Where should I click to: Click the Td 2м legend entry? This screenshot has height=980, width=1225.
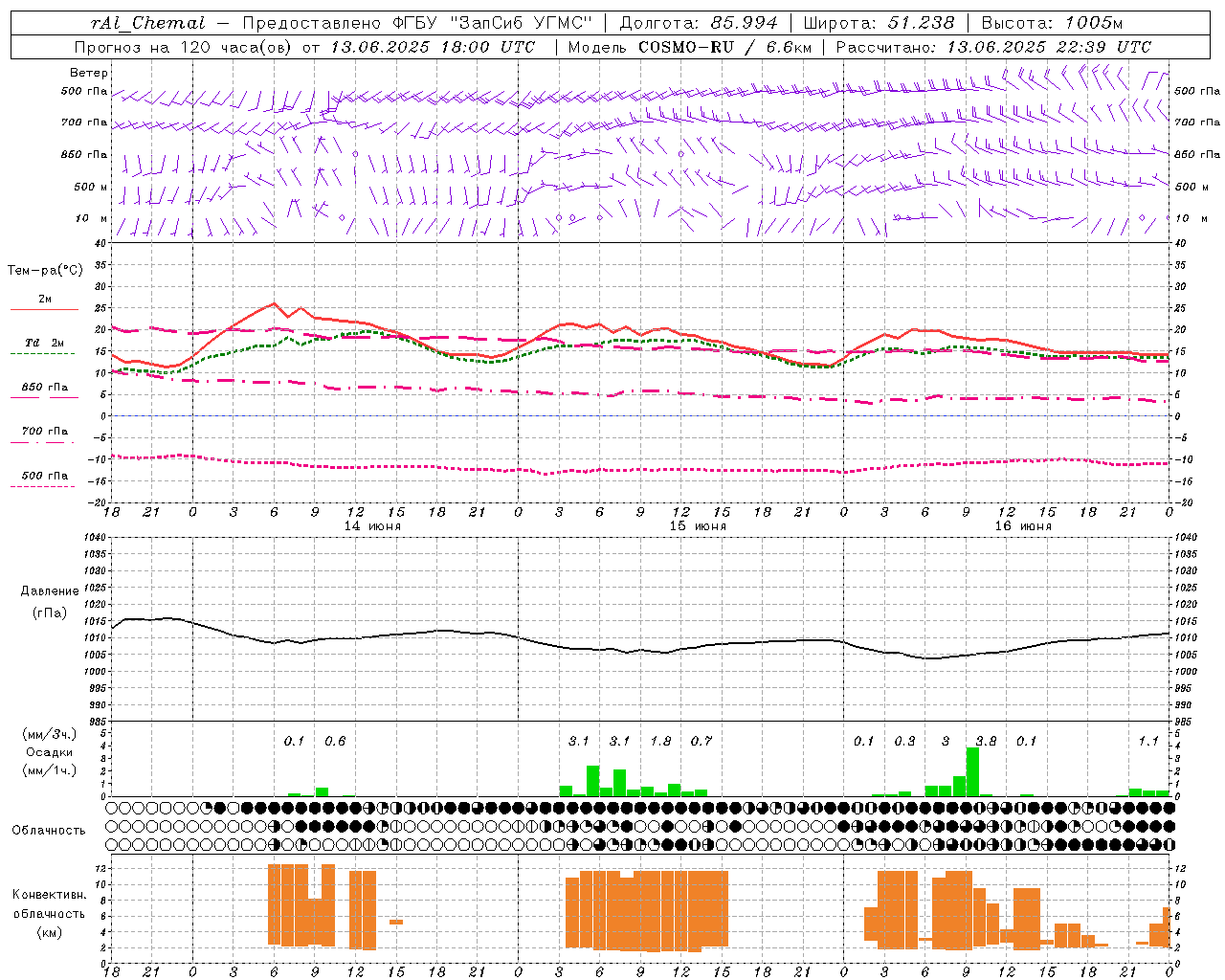pos(45,343)
